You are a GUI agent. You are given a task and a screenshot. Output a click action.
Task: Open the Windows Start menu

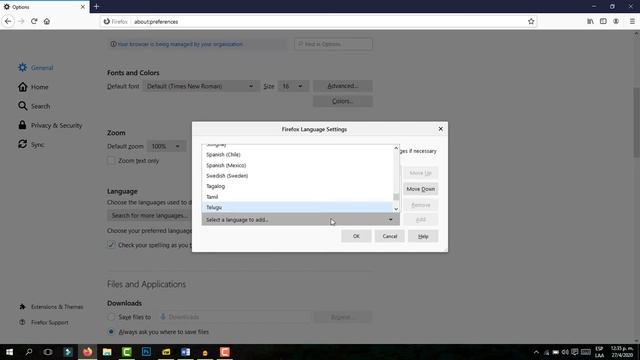point(9,352)
